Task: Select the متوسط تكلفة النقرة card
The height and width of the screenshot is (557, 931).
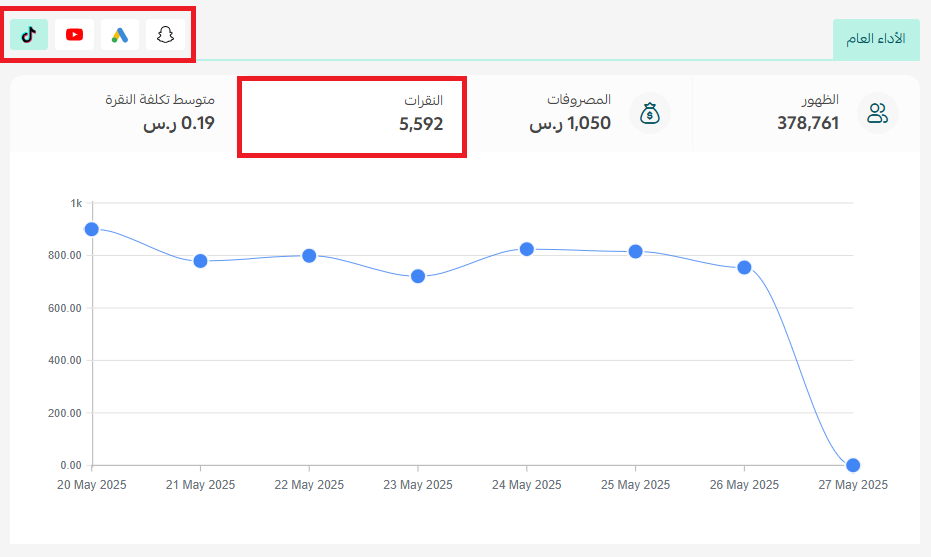Action: 124,113
